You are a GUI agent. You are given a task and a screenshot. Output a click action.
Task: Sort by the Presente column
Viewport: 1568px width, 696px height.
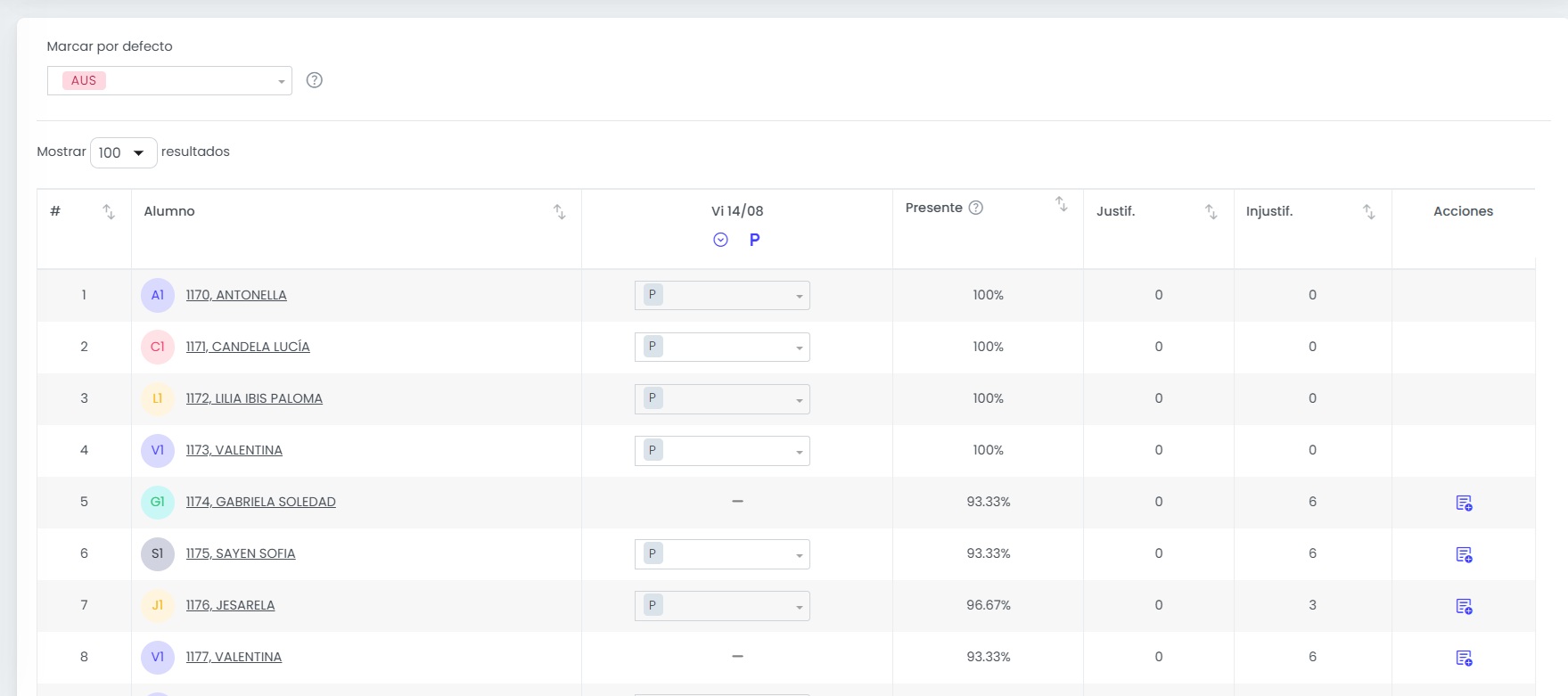pyautogui.click(x=1062, y=204)
